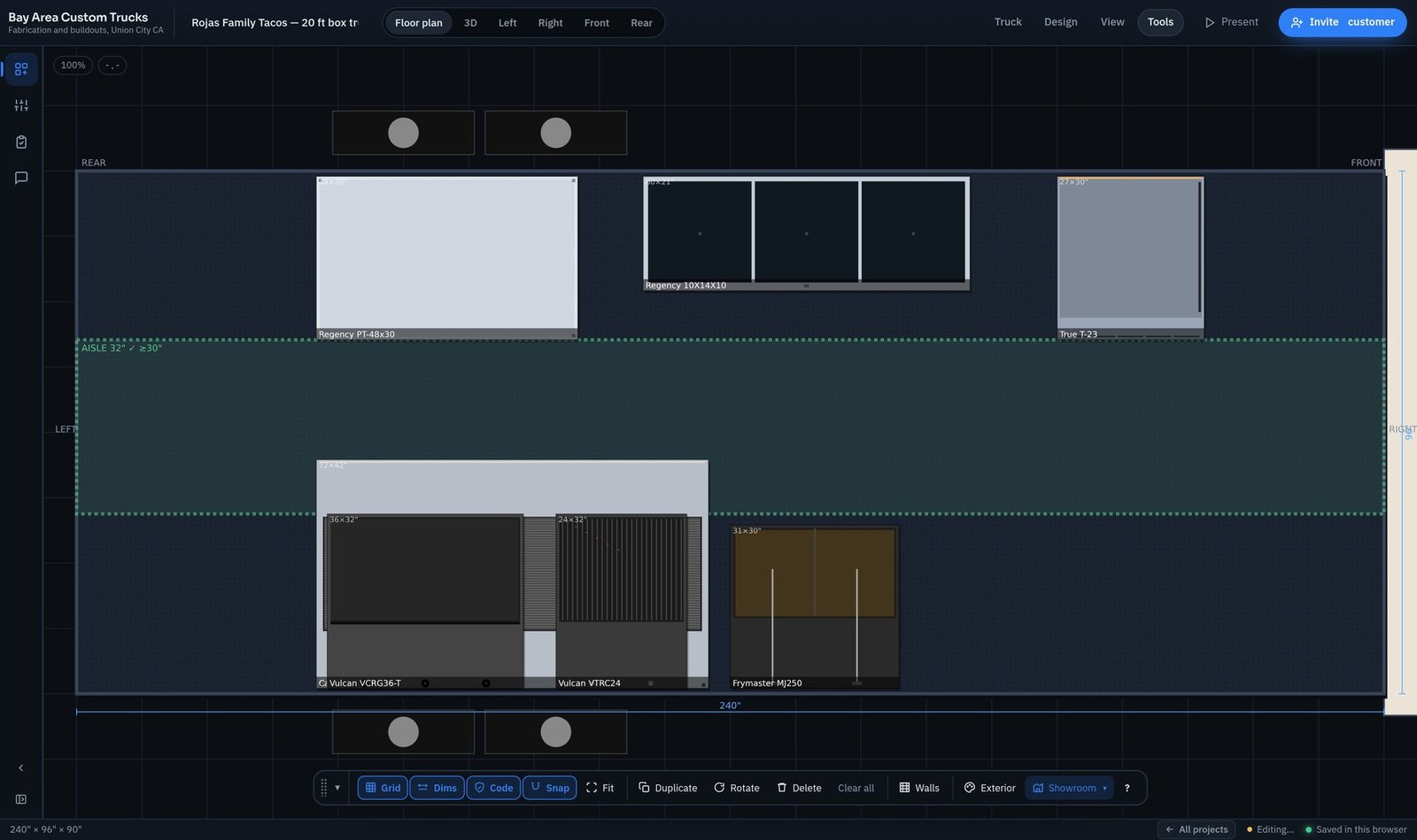Toggle the Grid overlay
1417x840 pixels.
tap(383, 788)
